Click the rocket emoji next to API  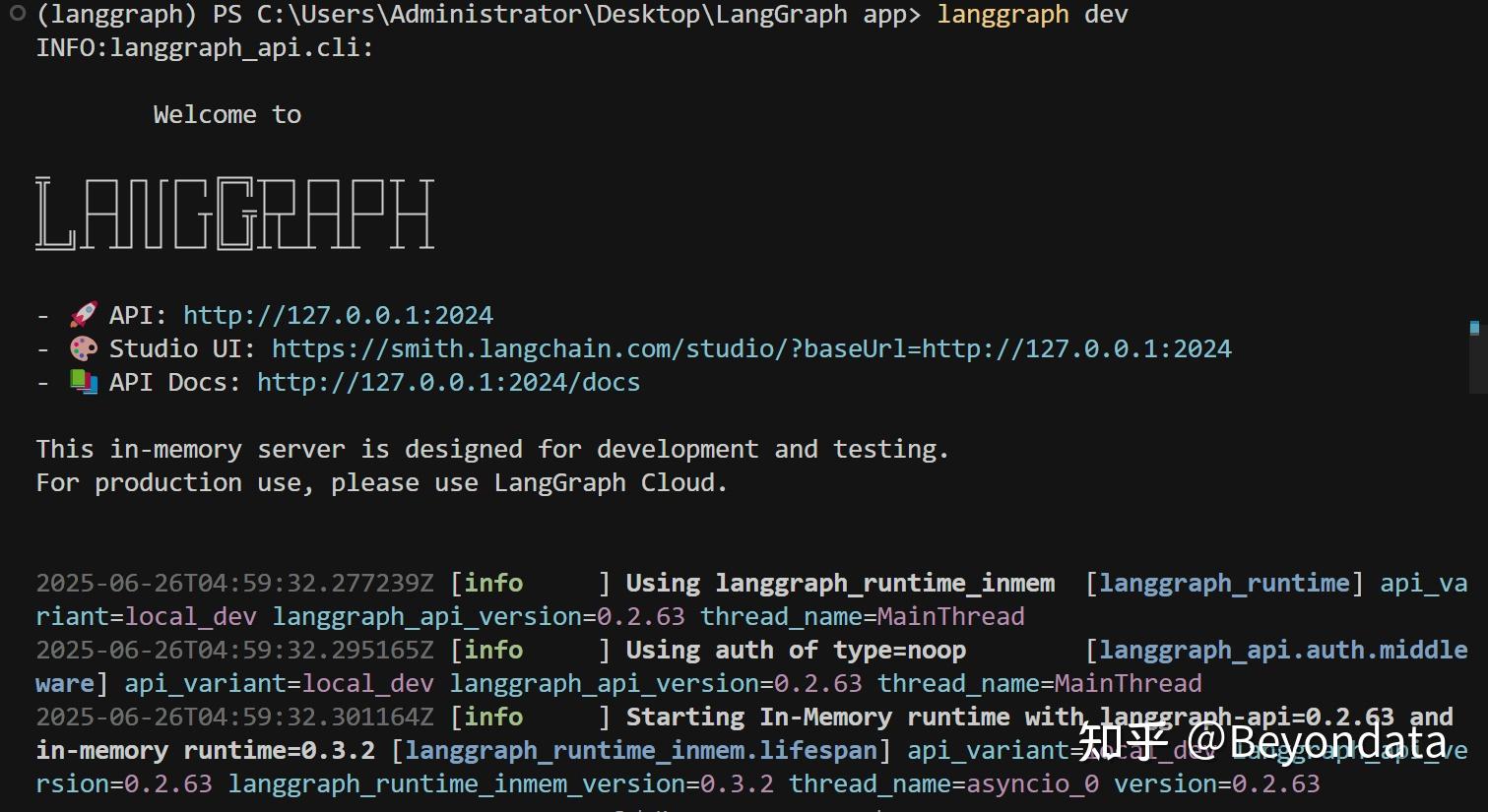click(84, 315)
